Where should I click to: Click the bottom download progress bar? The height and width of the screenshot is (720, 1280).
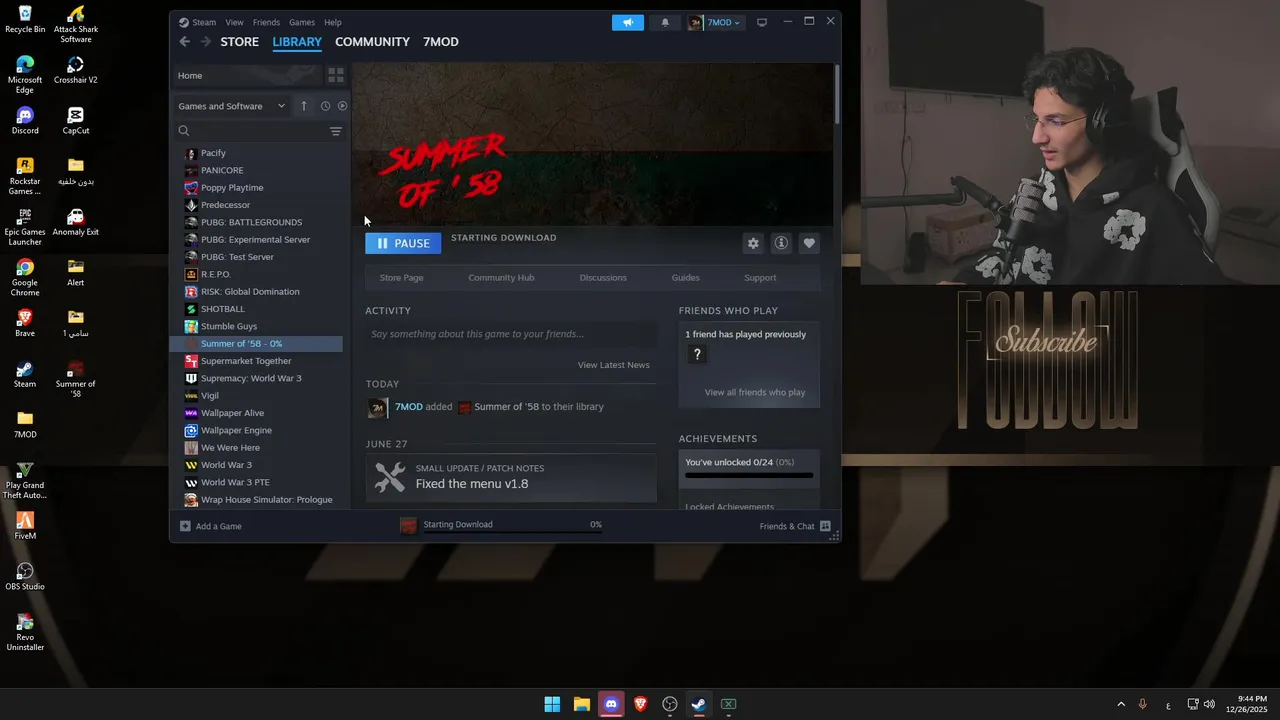pyautogui.click(x=513, y=533)
